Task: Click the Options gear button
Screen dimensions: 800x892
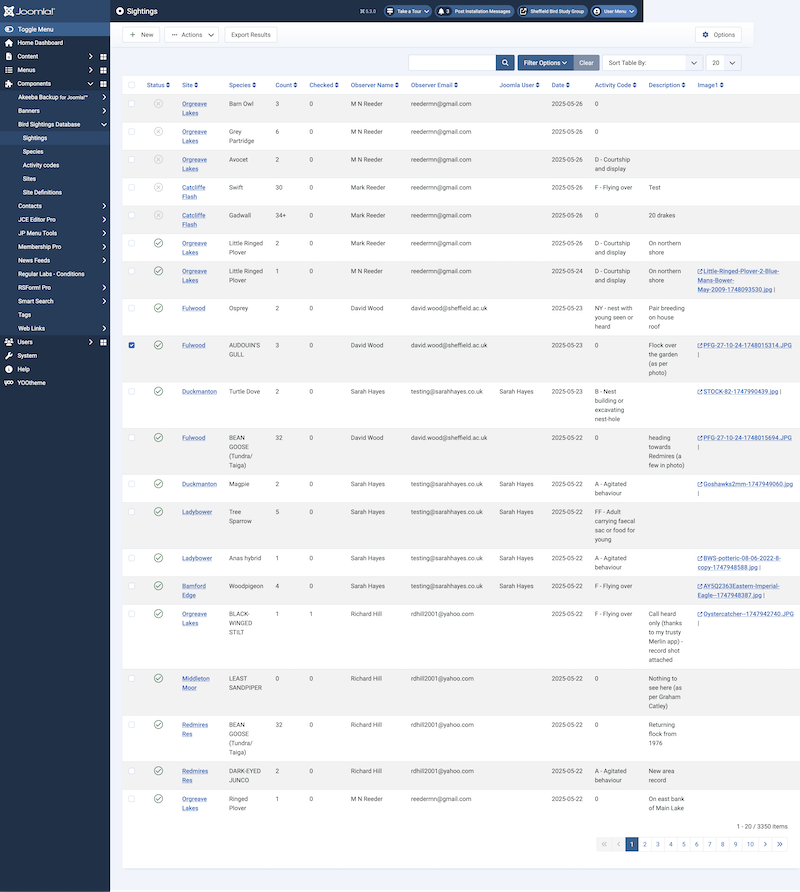Action: click(718, 35)
